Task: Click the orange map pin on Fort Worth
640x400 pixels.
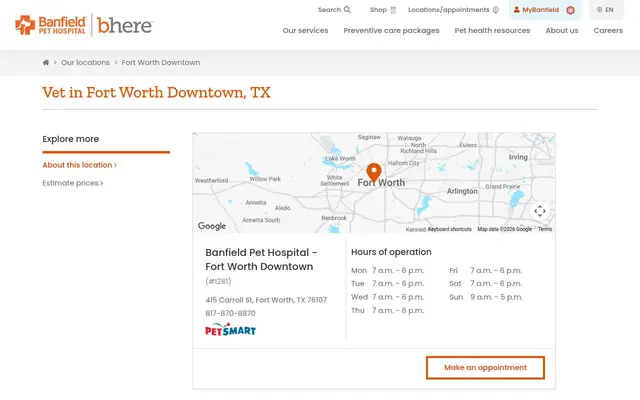Action: coord(374,172)
